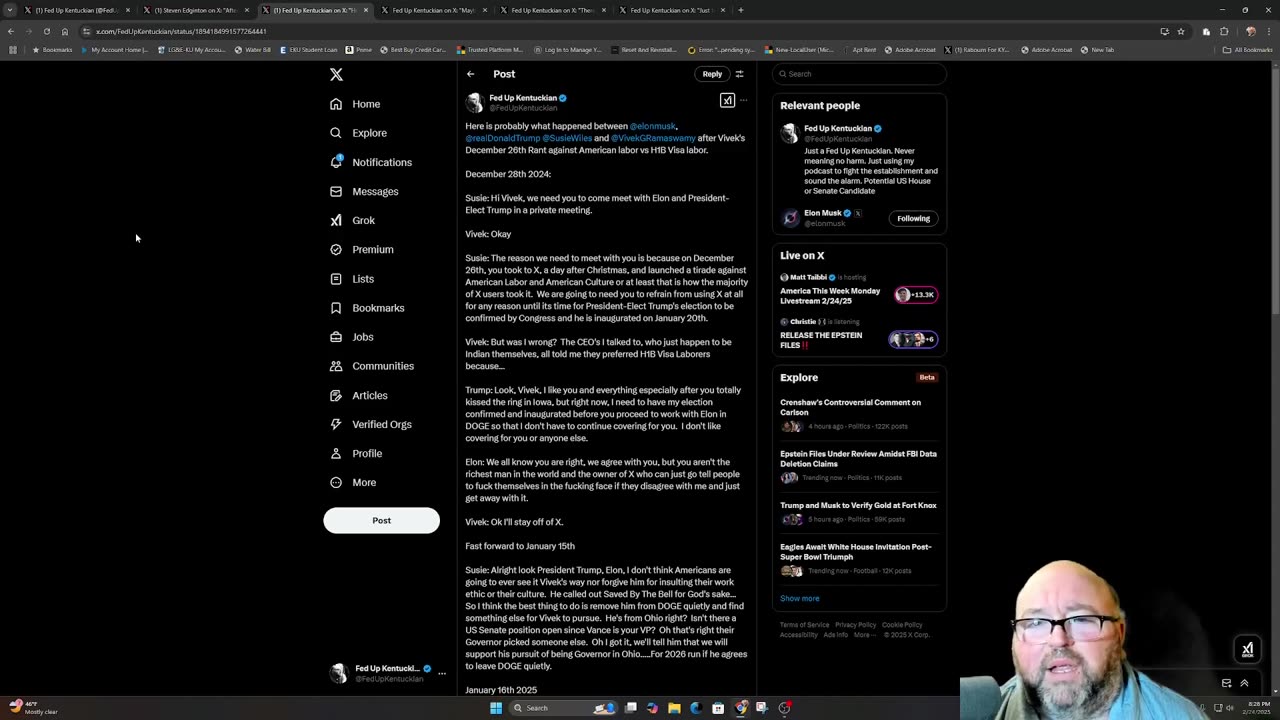The image size is (1280, 720).
Task: Click the Windows taskbar search box
Action: pyautogui.click(x=565, y=708)
